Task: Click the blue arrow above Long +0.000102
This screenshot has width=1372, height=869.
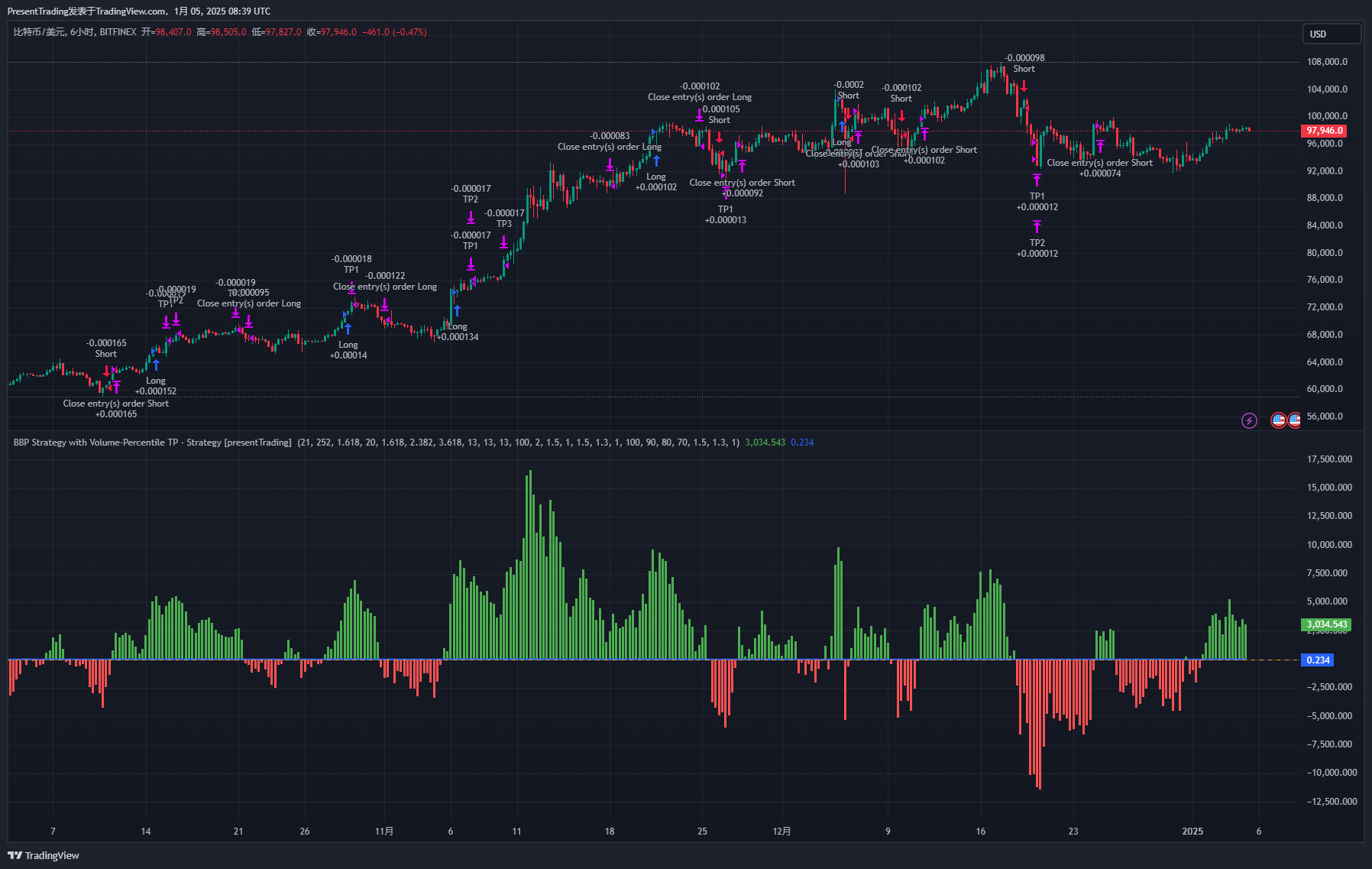Action: 656,161
